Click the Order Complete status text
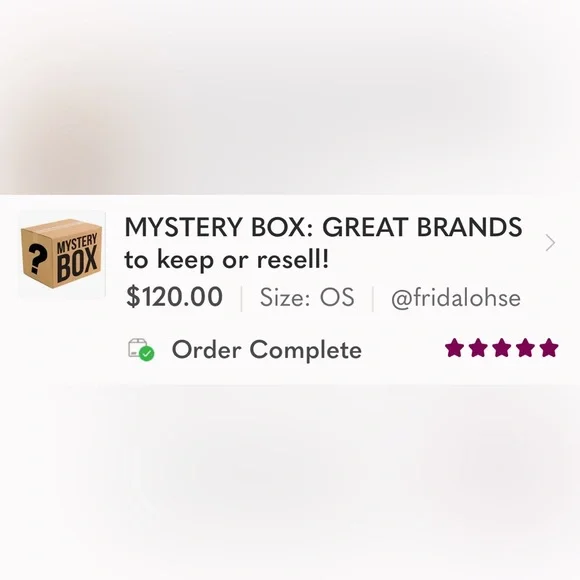Viewport: 580px width, 580px height. pos(267,350)
